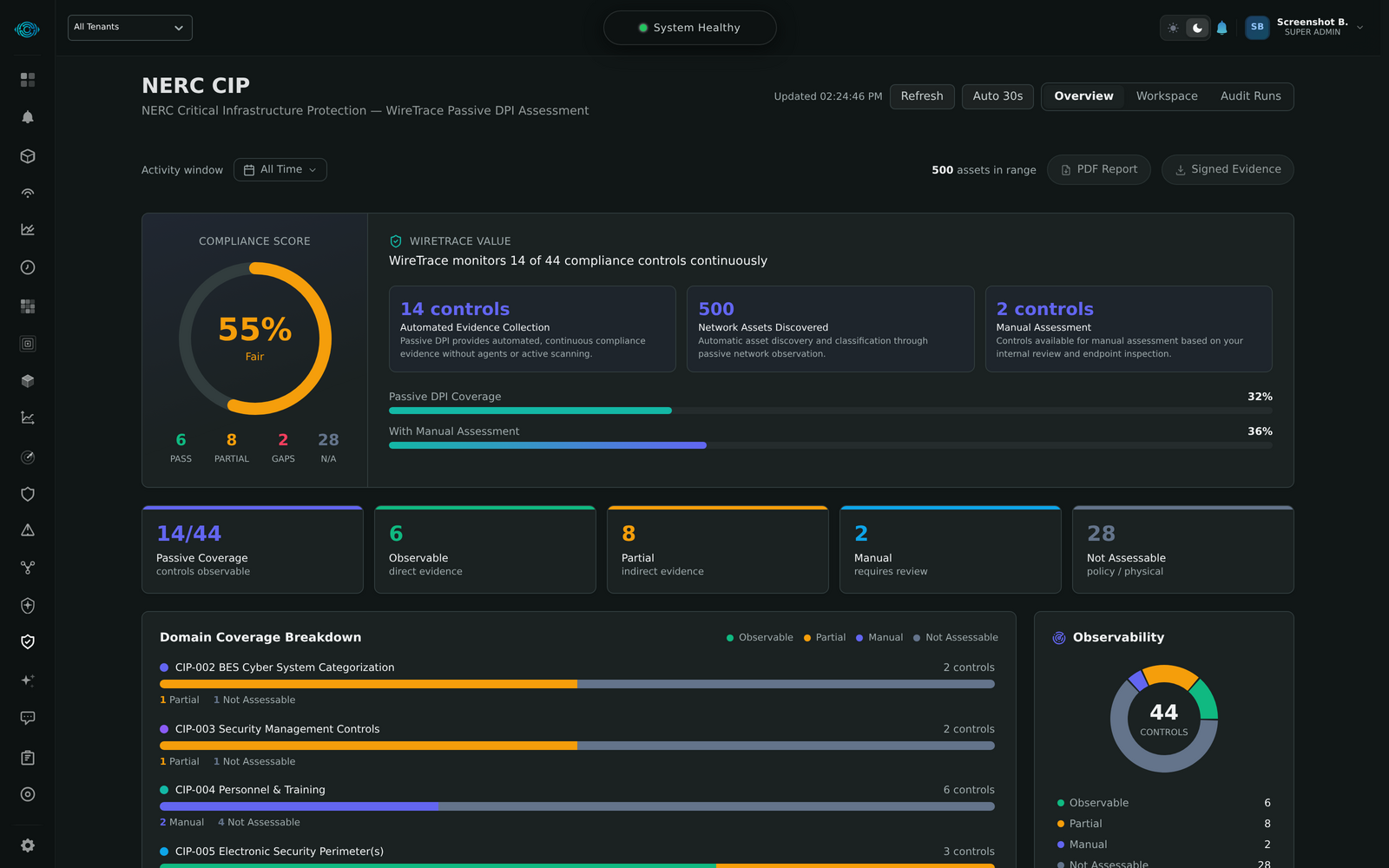Screen dimensions: 1389x868
Task: Open the cube assets icon in sidebar
Action: click(x=28, y=156)
